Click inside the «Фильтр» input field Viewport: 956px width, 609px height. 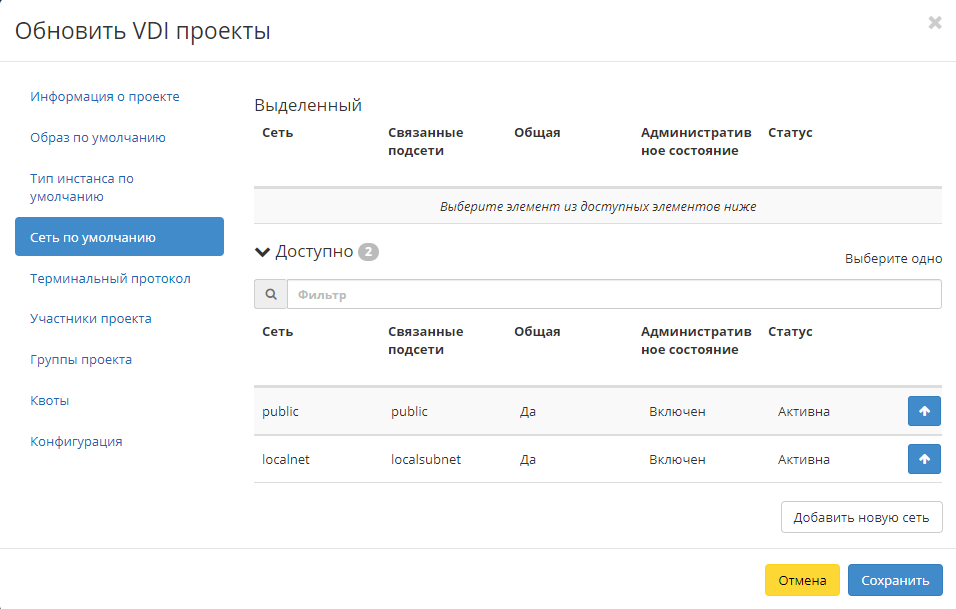tap(613, 294)
